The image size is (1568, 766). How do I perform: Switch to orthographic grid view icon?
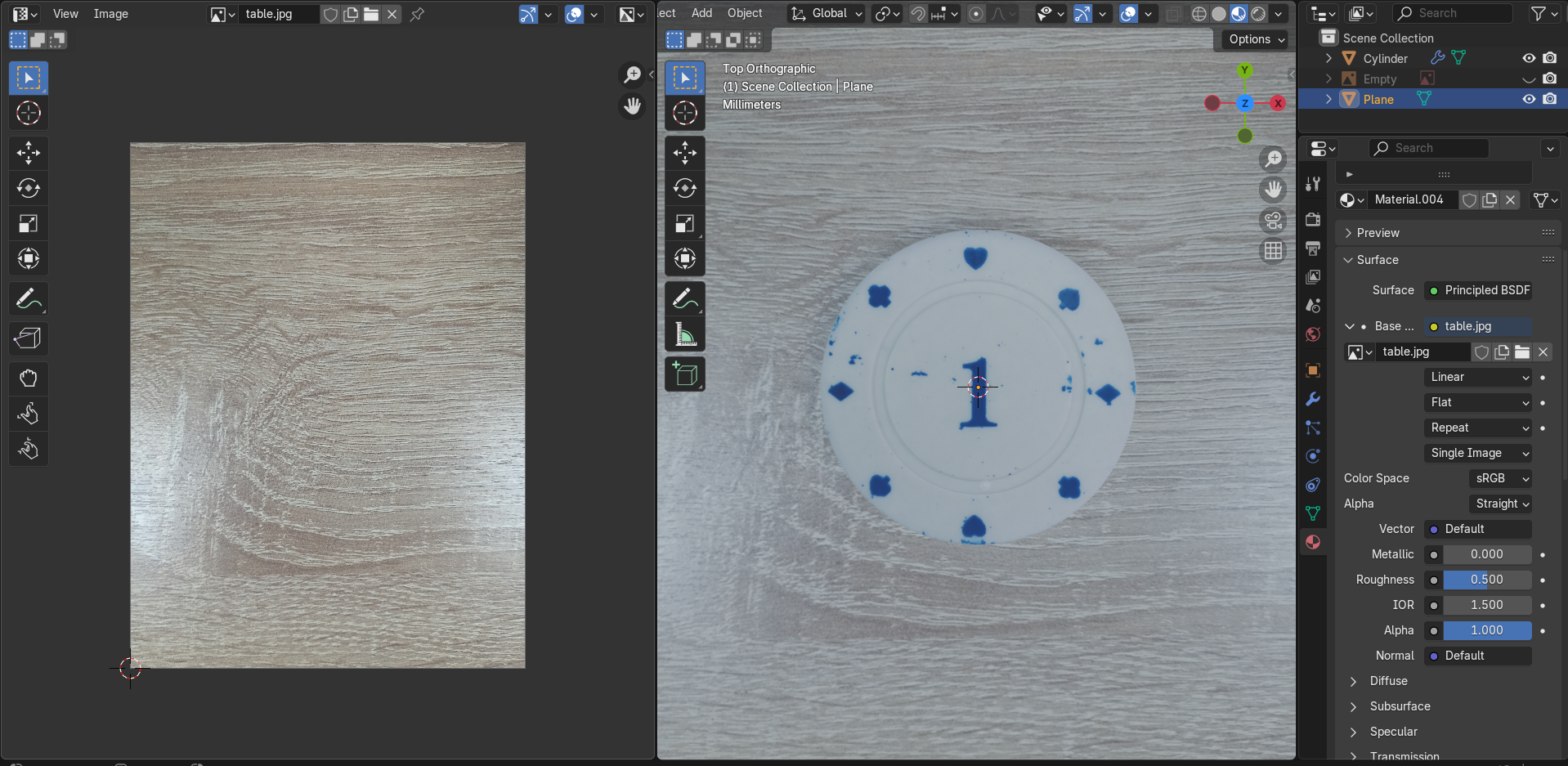point(1273,251)
